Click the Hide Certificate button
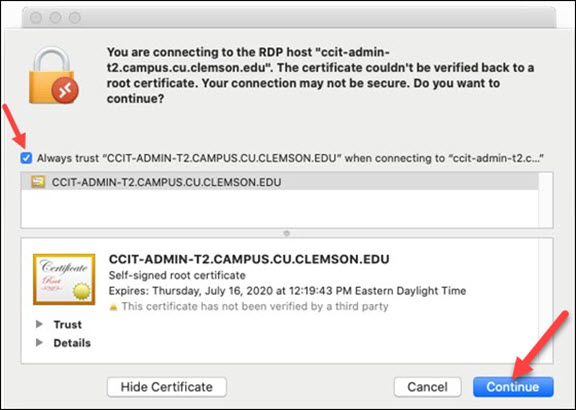 [167, 387]
